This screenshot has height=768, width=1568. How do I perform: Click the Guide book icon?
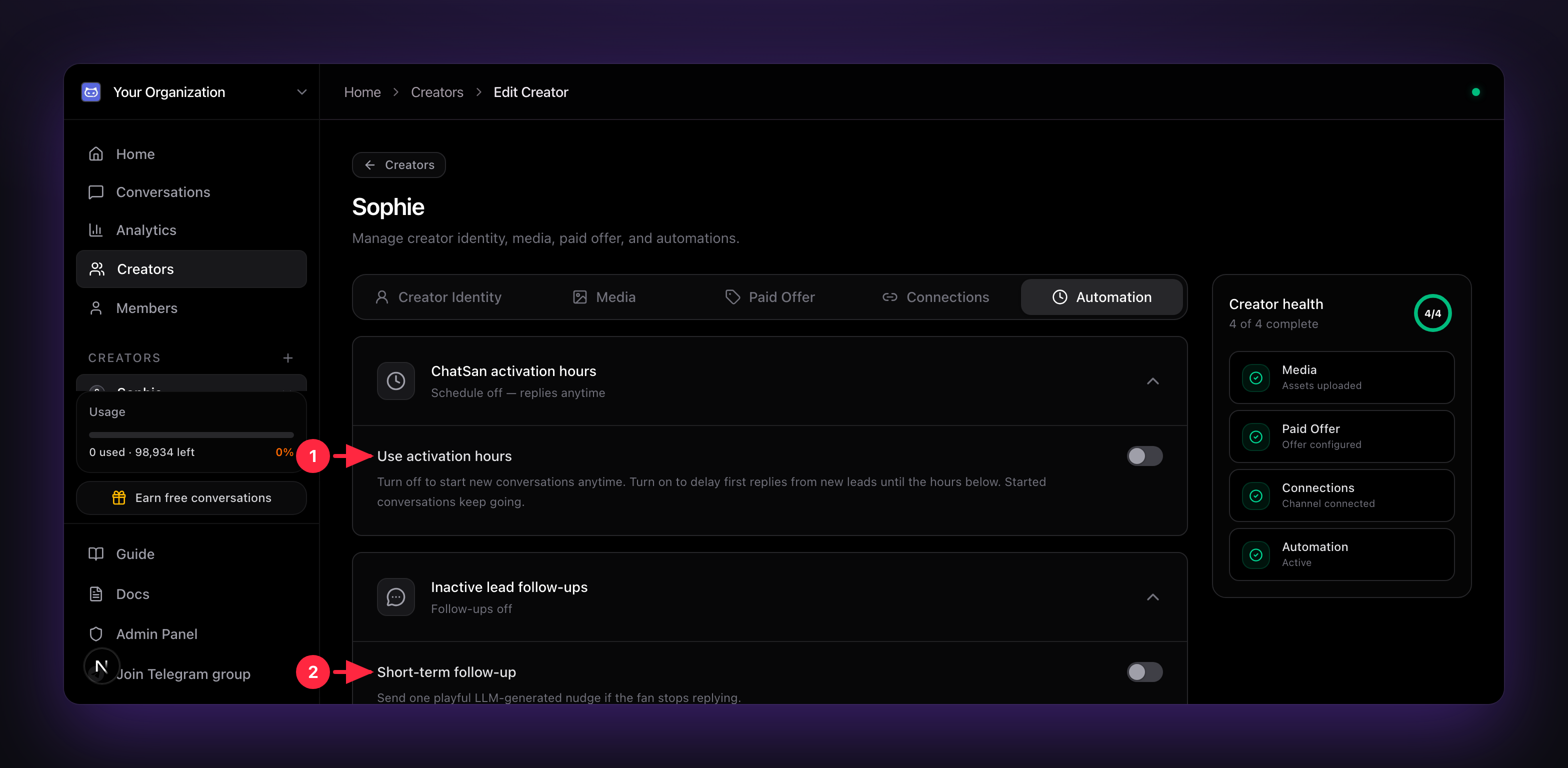click(96, 554)
